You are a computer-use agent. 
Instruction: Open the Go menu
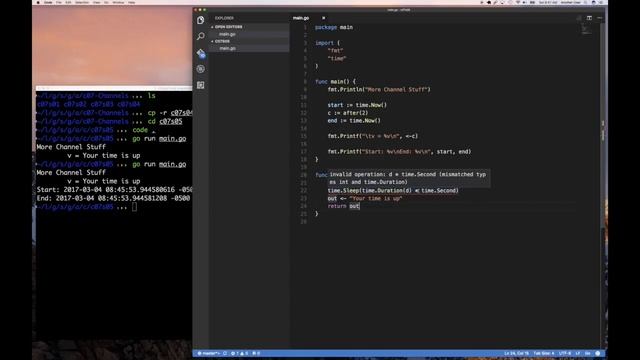point(107,2)
